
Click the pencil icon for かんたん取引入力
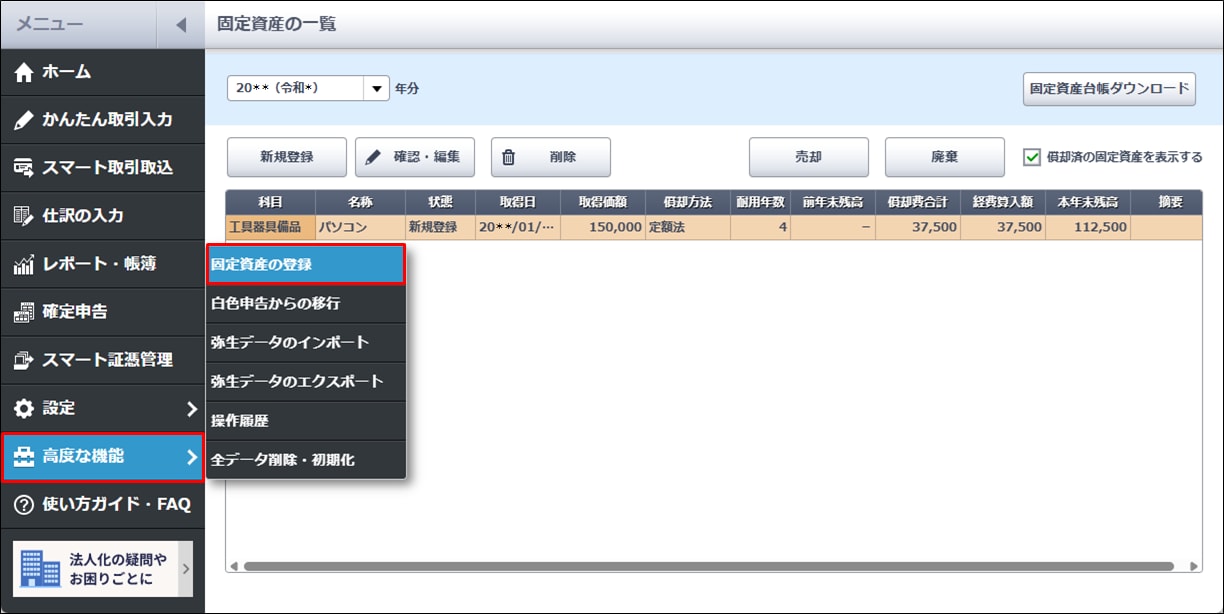tap(25, 120)
